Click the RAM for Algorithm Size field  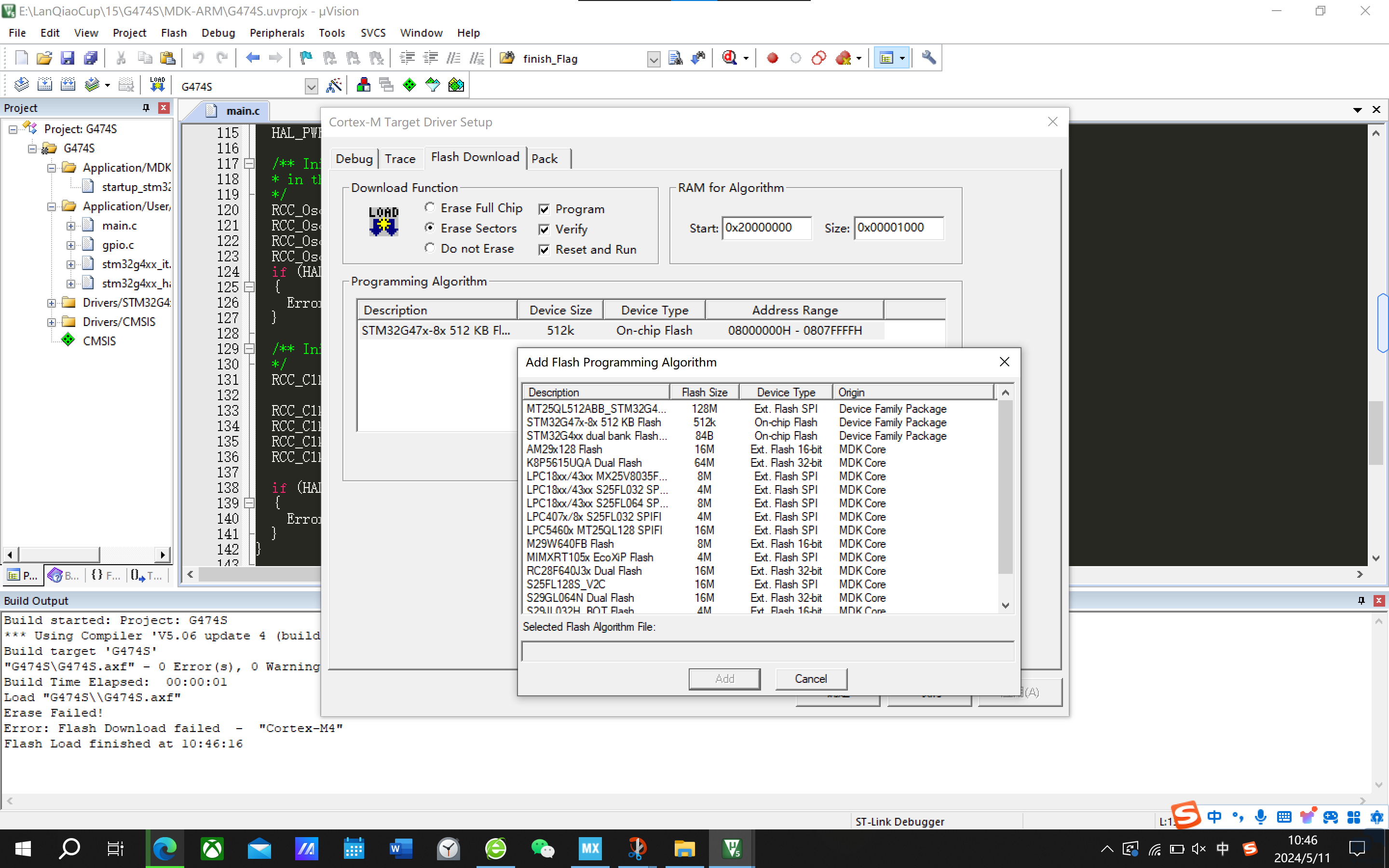pos(898,228)
